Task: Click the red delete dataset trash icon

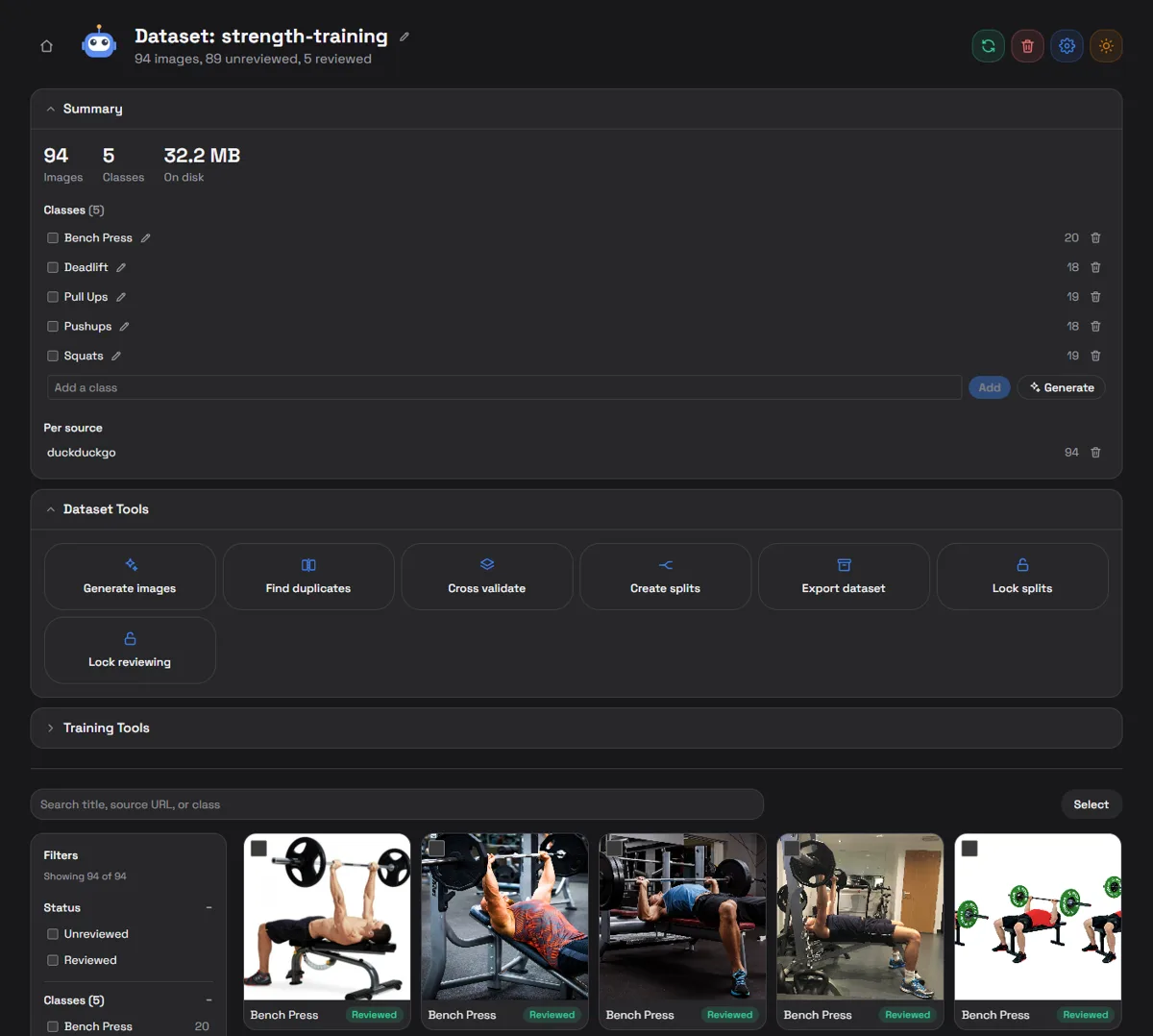Action: click(1027, 46)
